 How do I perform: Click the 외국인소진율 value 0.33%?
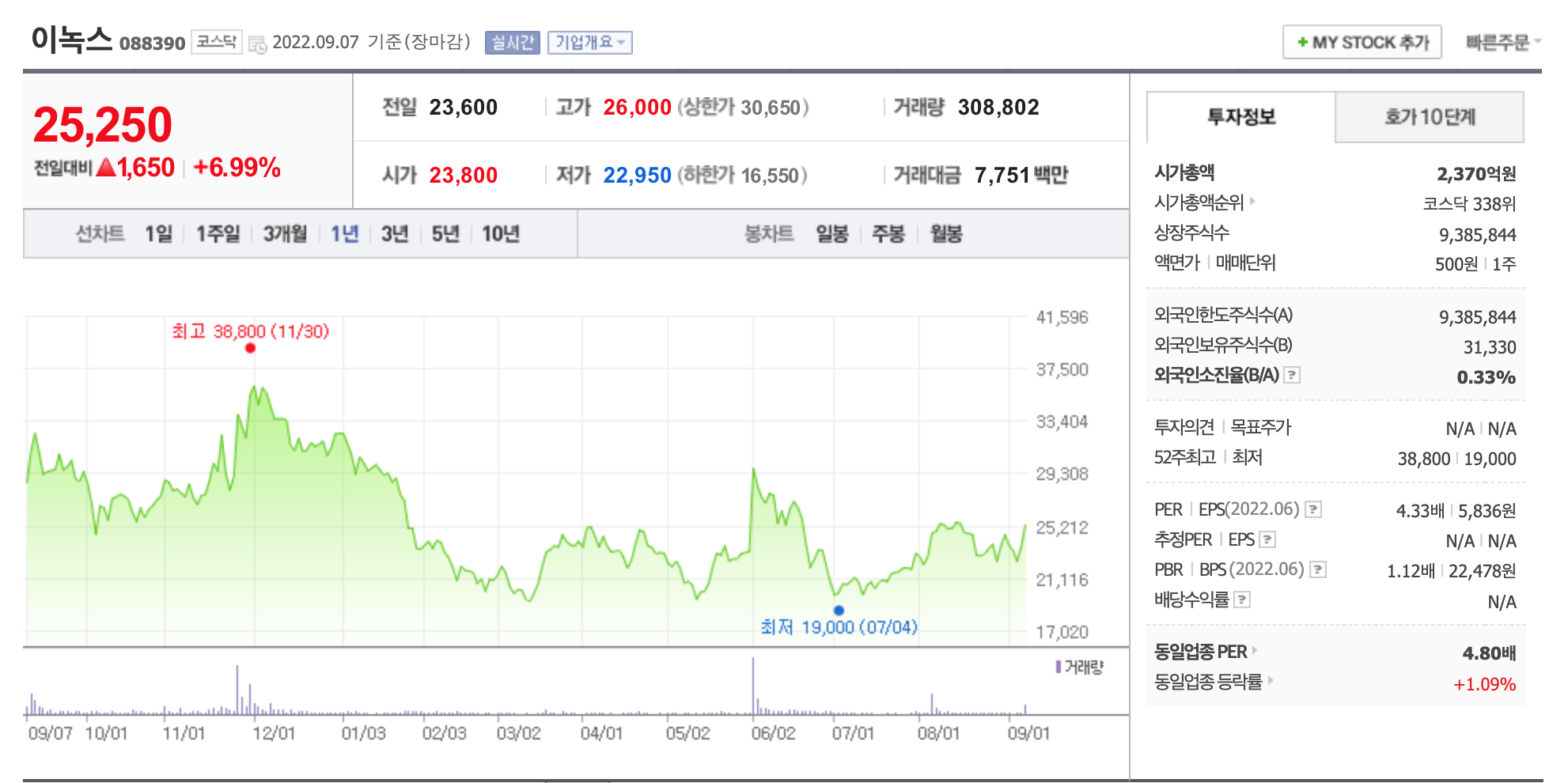tap(1487, 377)
